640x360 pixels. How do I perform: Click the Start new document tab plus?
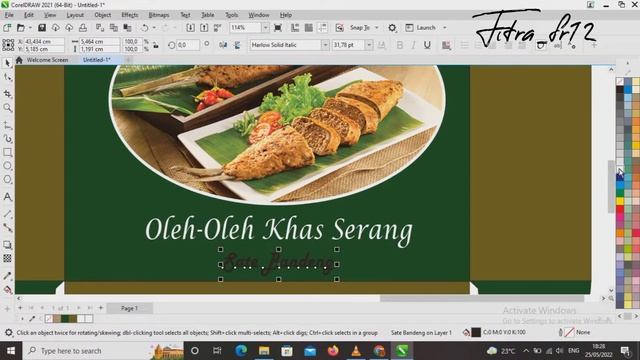128,60
